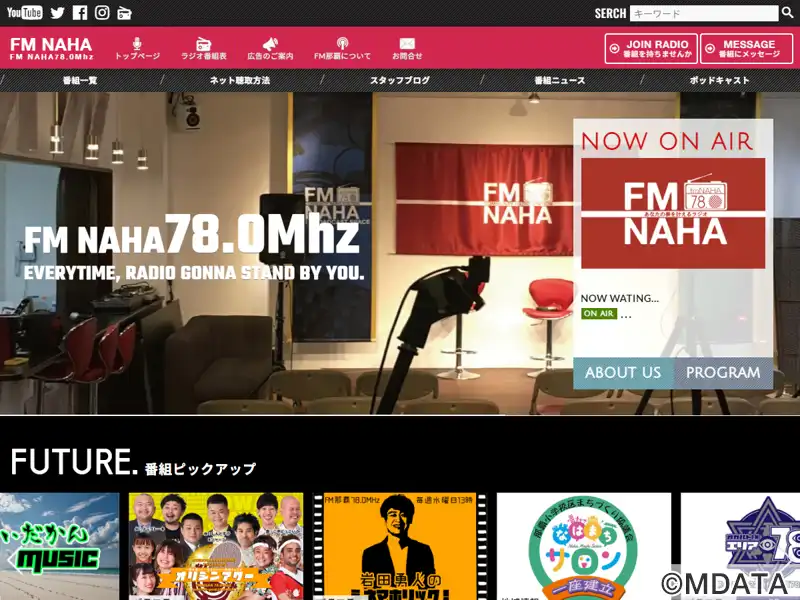
Task: Open the Instagram icon
Action: point(102,12)
